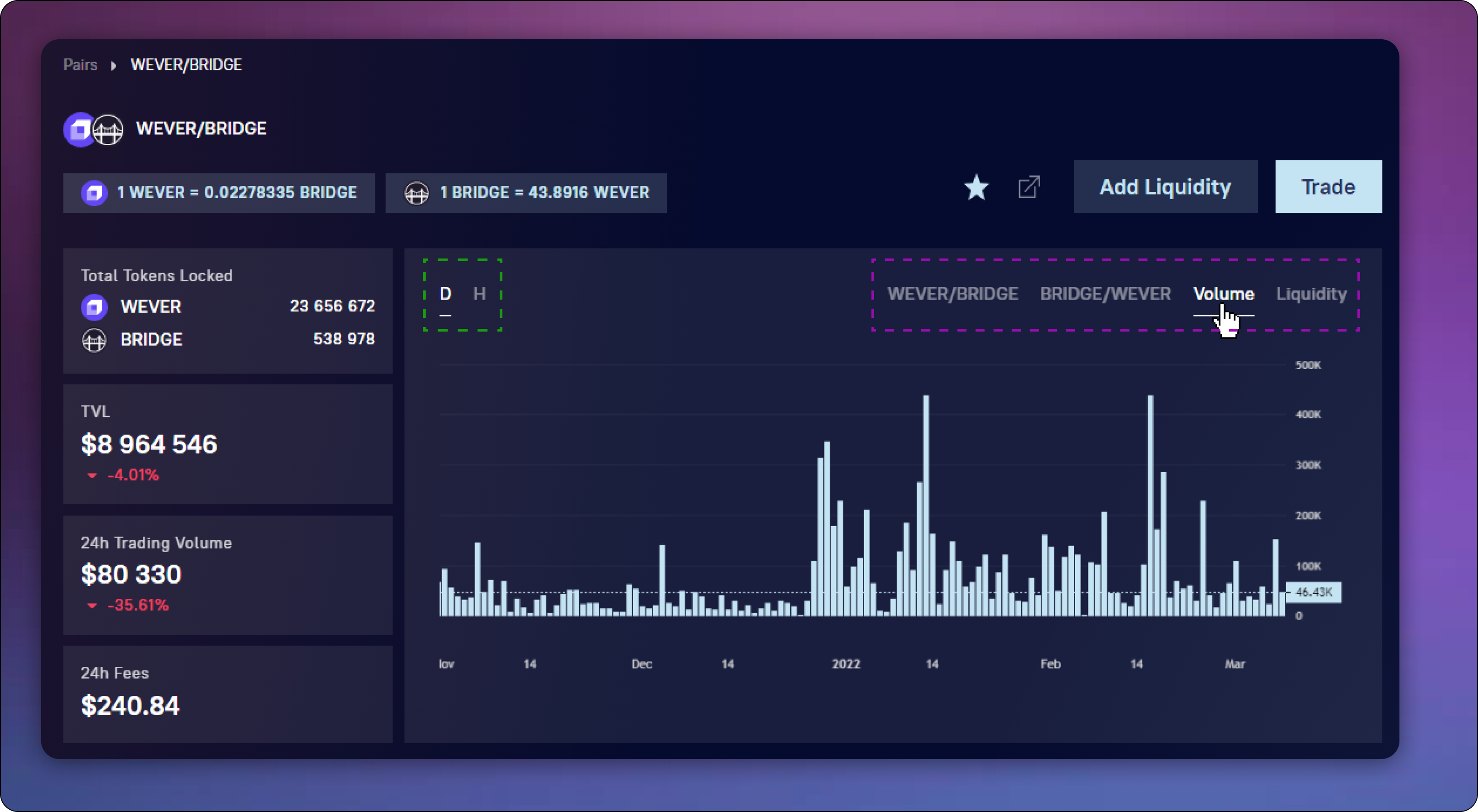Image resolution: width=1478 pixels, height=812 pixels.
Task: Click the WEVER/BRIDGE pair title
Action: [x=201, y=128]
